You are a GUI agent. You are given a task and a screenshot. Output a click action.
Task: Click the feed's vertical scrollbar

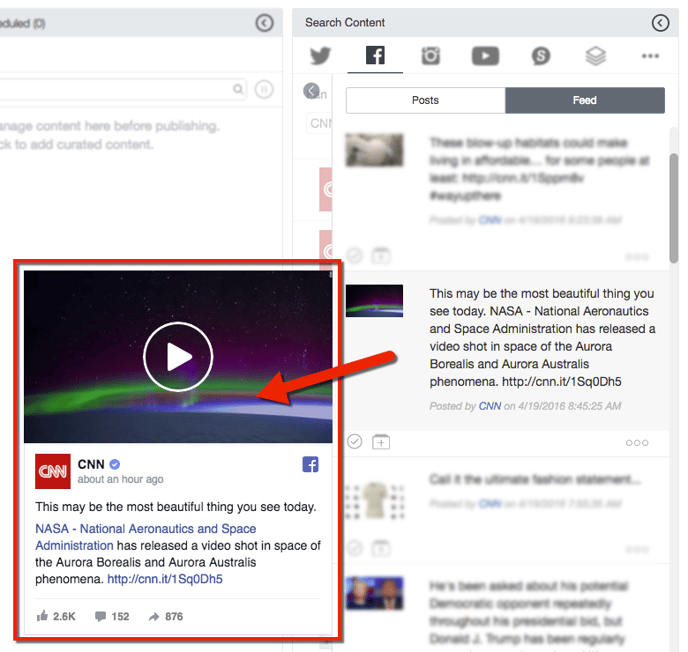674,208
